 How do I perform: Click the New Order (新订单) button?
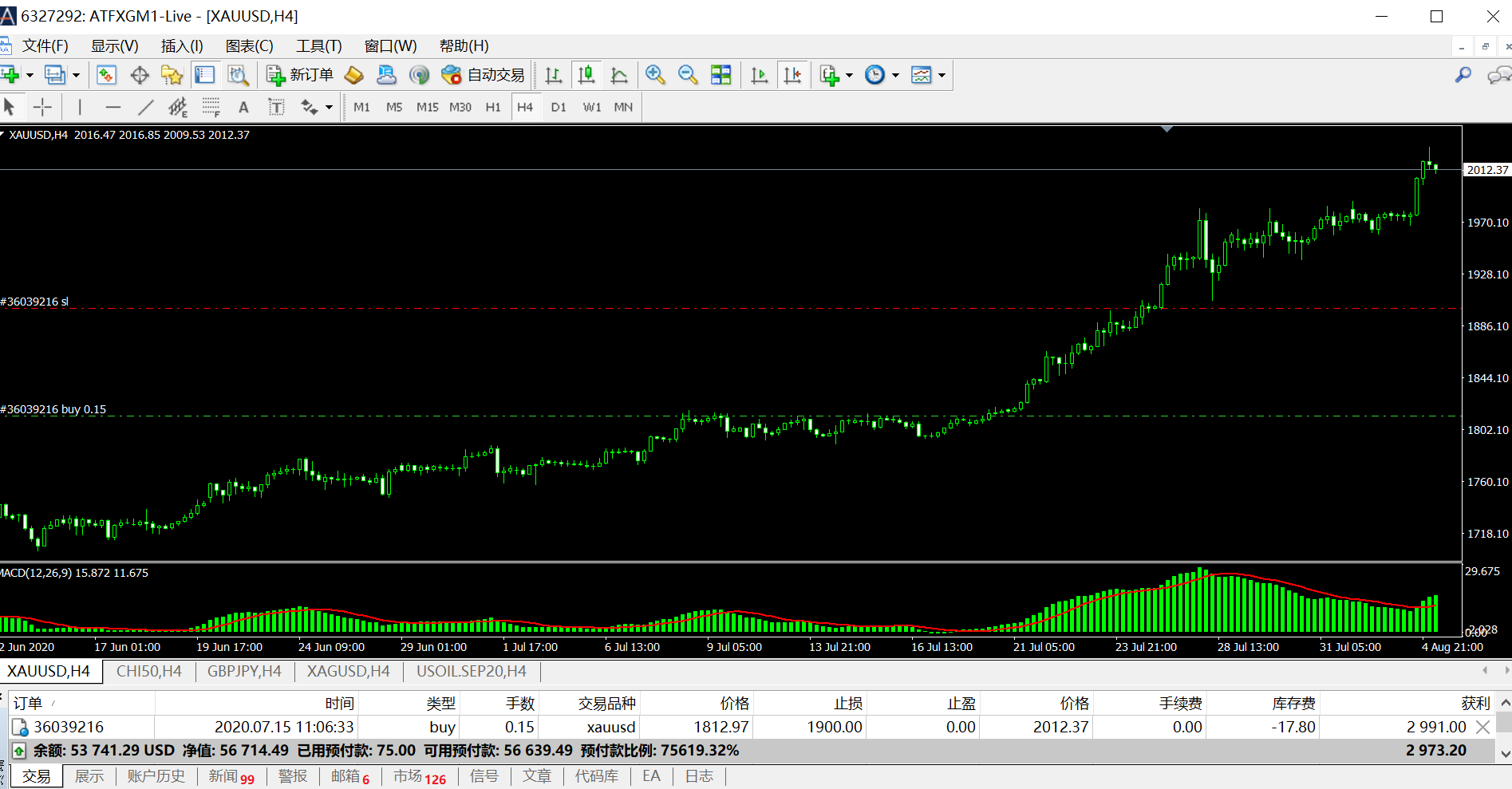pos(300,75)
